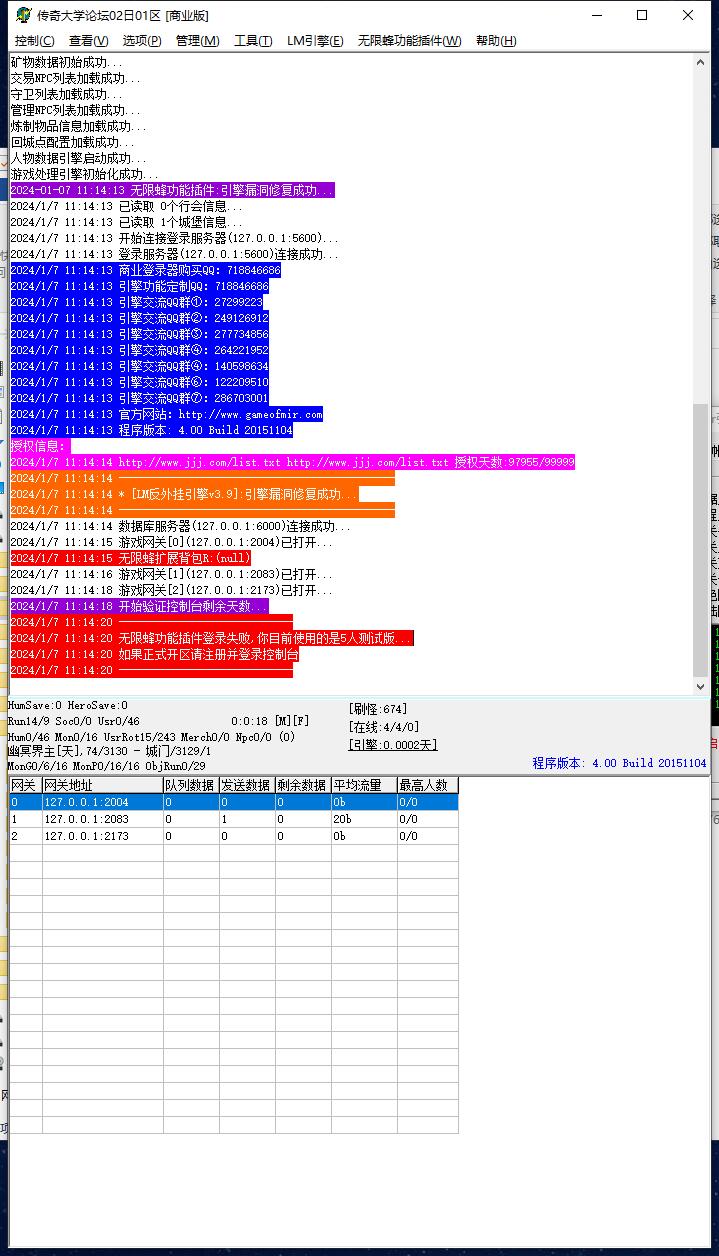Select gateway row 127.0.0.1:2083
The image size is (719, 1256).
[x=234, y=819]
